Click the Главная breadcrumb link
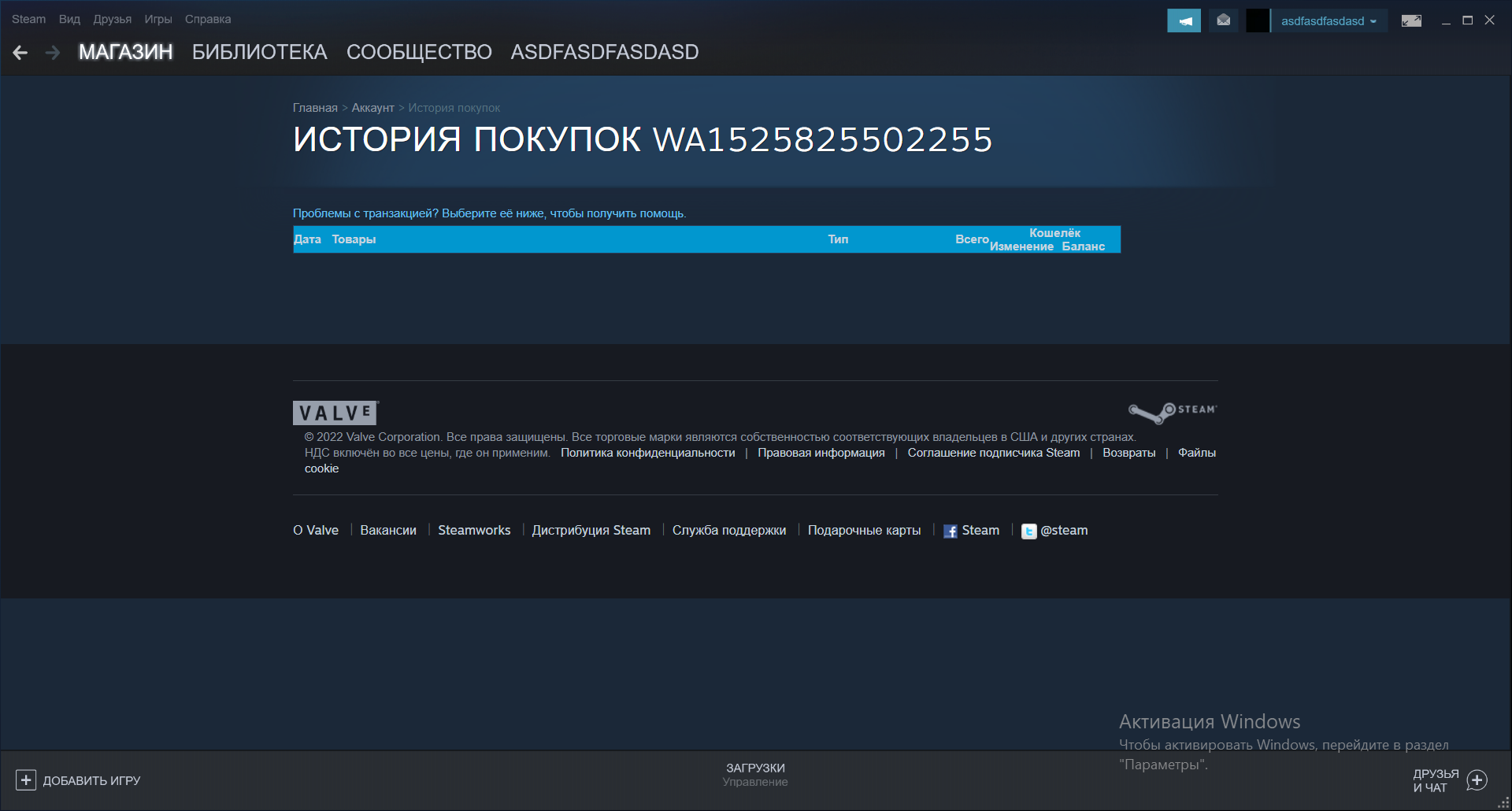The height and width of the screenshot is (811, 1512). coord(315,108)
